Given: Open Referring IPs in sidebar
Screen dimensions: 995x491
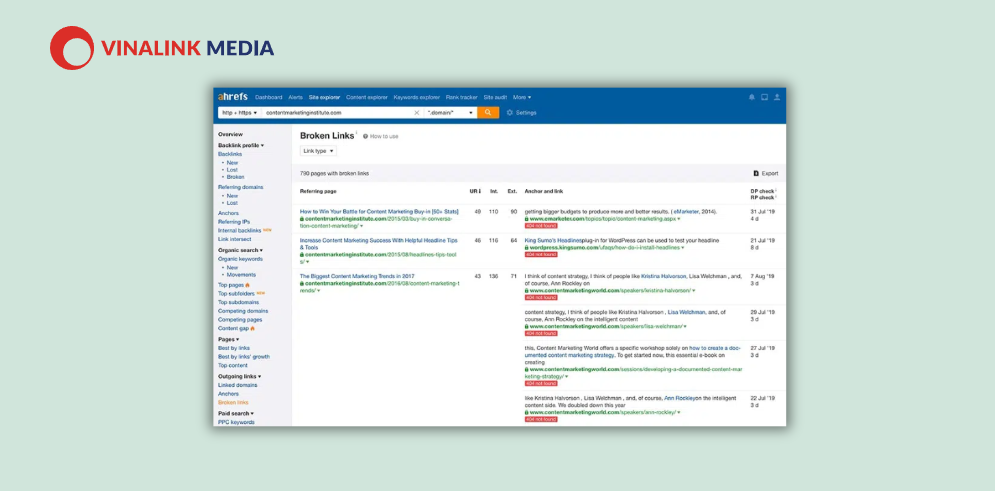Looking at the screenshot, I should (x=234, y=222).
